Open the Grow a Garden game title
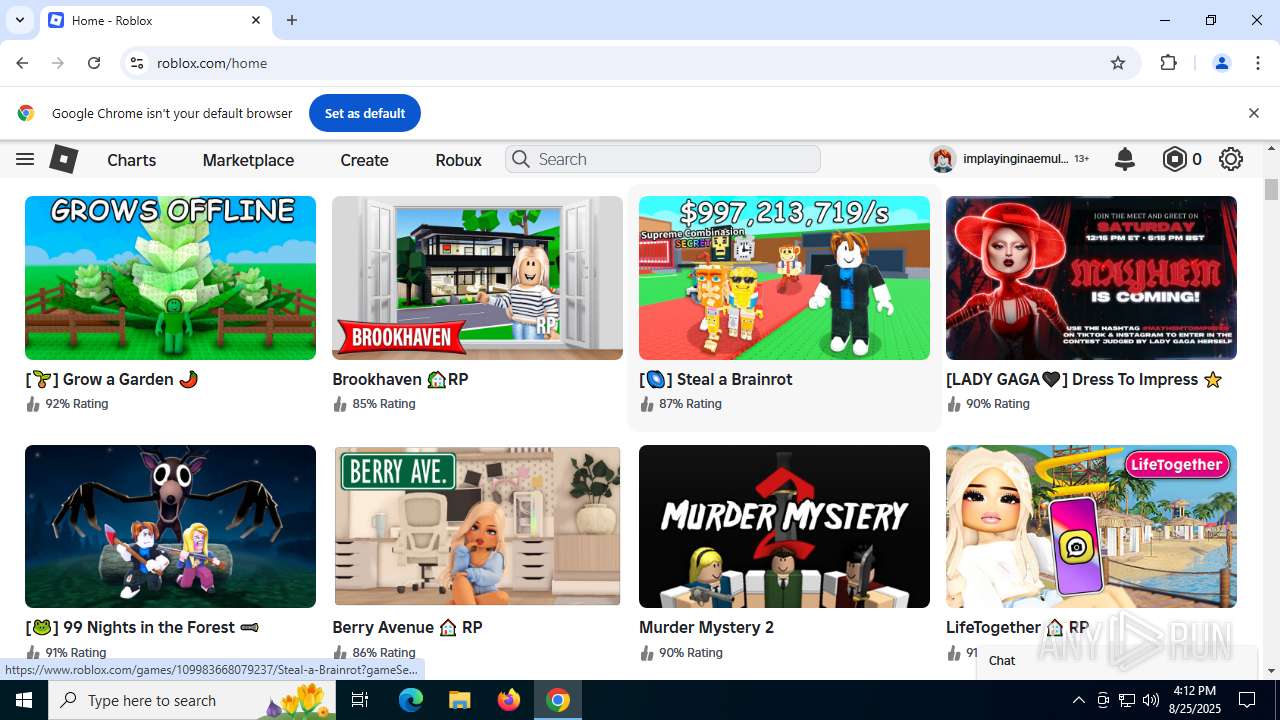This screenshot has width=1280, height=720. [112, 380]
